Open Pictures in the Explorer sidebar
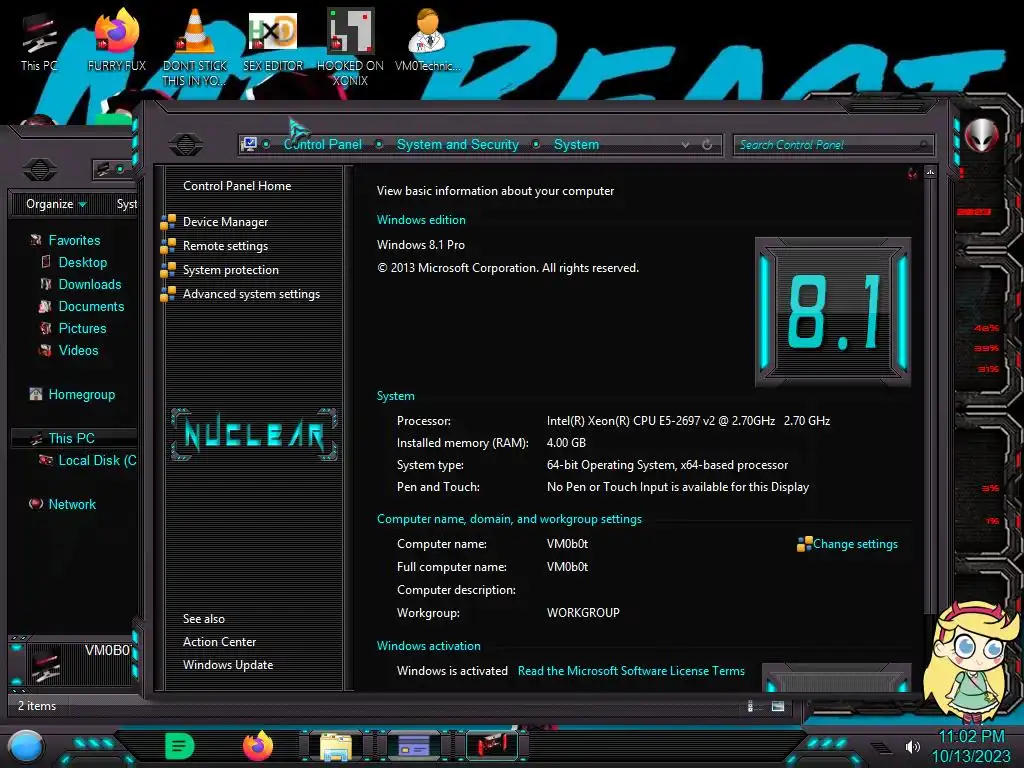The height and width of the screenshot is (768, 1024). (82, 328)
